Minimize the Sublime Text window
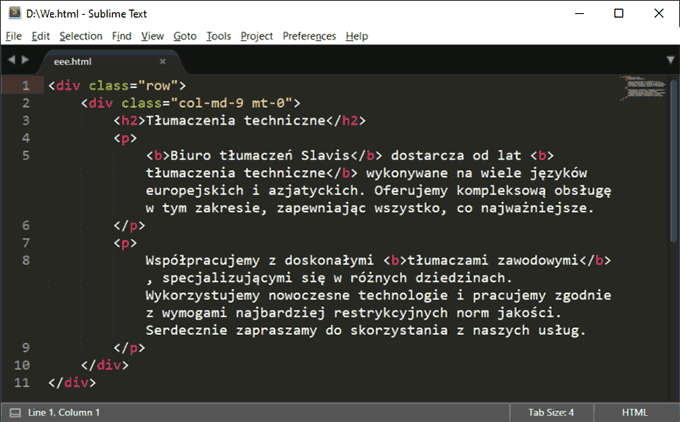 [x=579, y=13]
